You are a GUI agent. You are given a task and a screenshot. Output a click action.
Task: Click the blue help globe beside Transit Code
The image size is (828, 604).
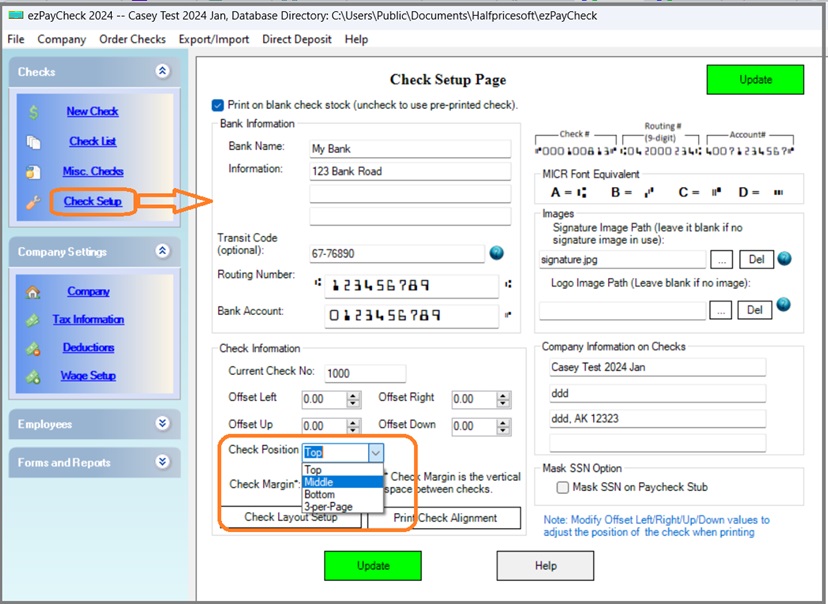(x=496, y=254)
